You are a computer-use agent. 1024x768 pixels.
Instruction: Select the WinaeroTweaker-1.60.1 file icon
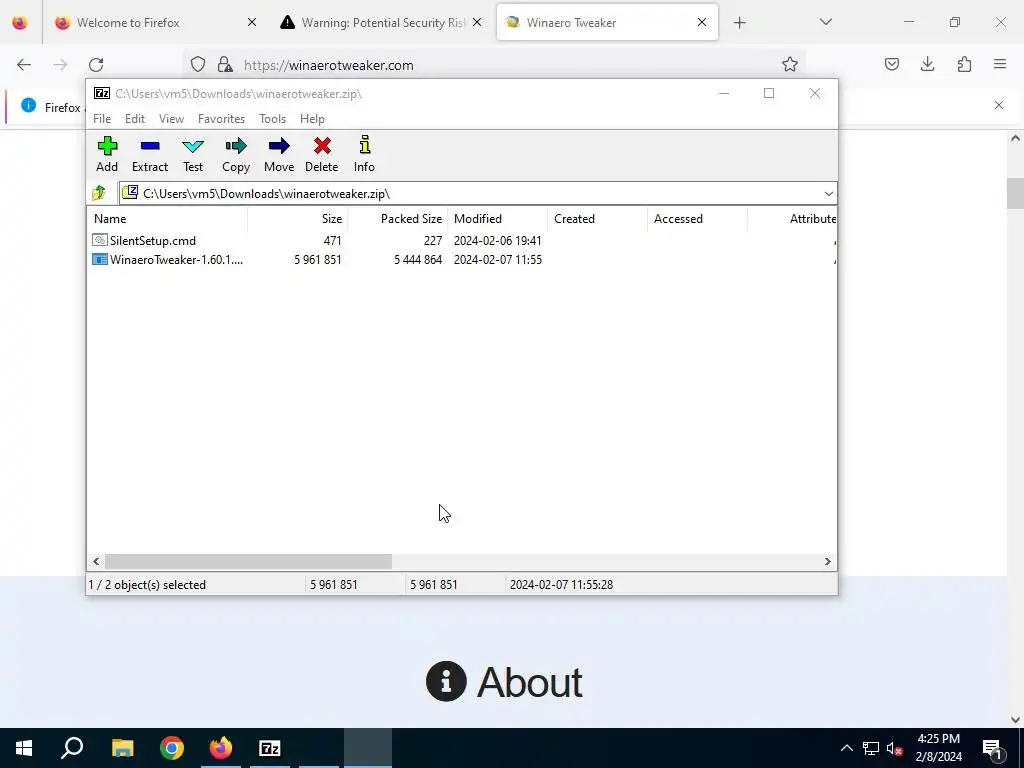99,259
